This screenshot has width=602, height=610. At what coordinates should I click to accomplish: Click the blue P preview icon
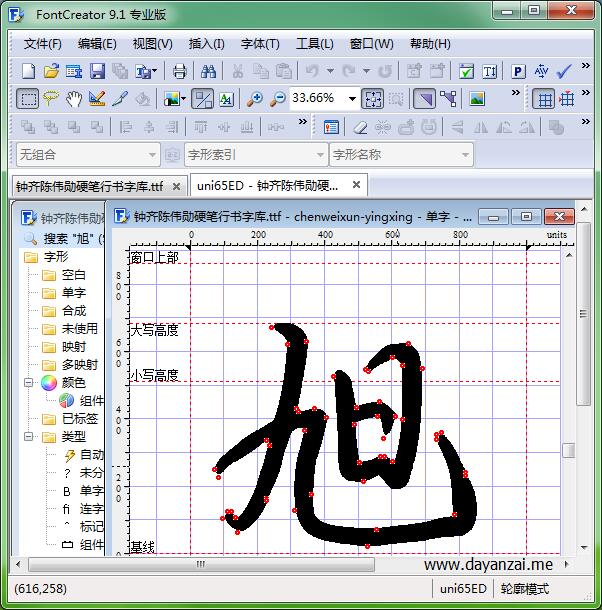click(x=518, y=71)
